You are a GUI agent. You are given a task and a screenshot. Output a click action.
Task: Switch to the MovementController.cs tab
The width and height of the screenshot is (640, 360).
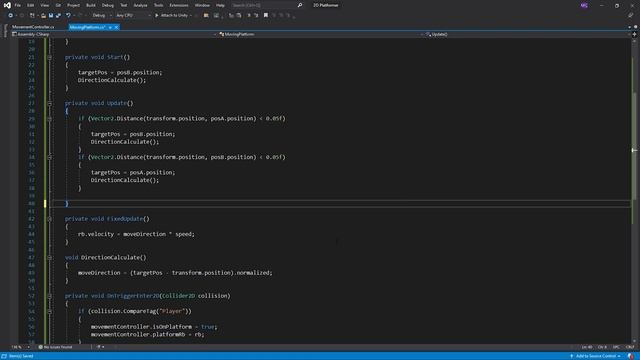[x=33, y=27]
